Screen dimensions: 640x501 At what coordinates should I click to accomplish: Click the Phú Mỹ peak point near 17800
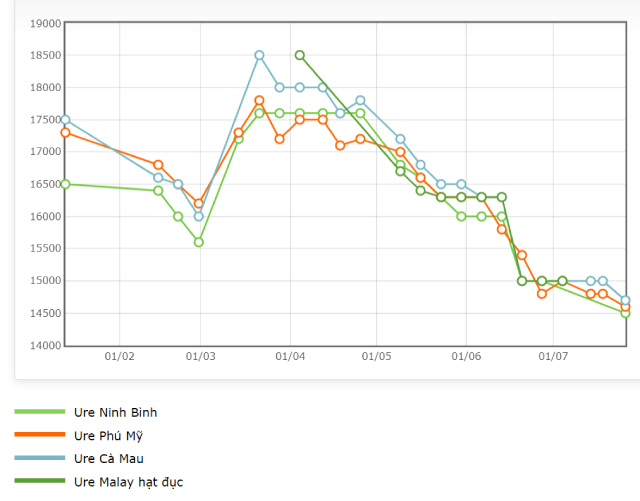pos(259,100)
